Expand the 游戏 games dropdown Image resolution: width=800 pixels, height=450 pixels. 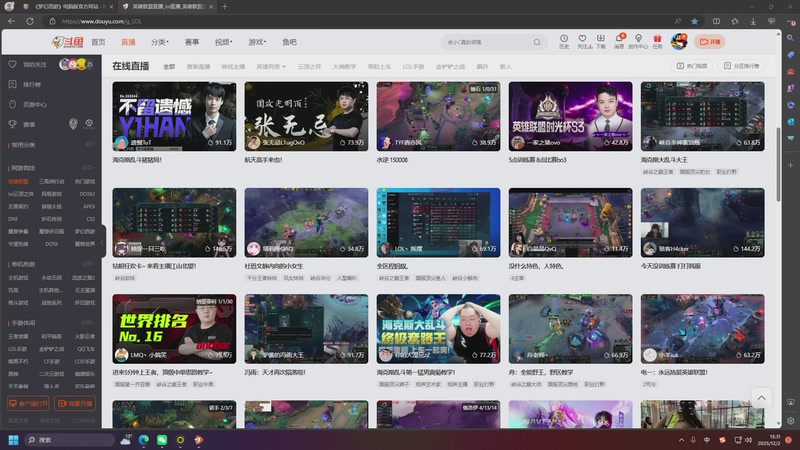pyautogui.click(x=257, y=42)
